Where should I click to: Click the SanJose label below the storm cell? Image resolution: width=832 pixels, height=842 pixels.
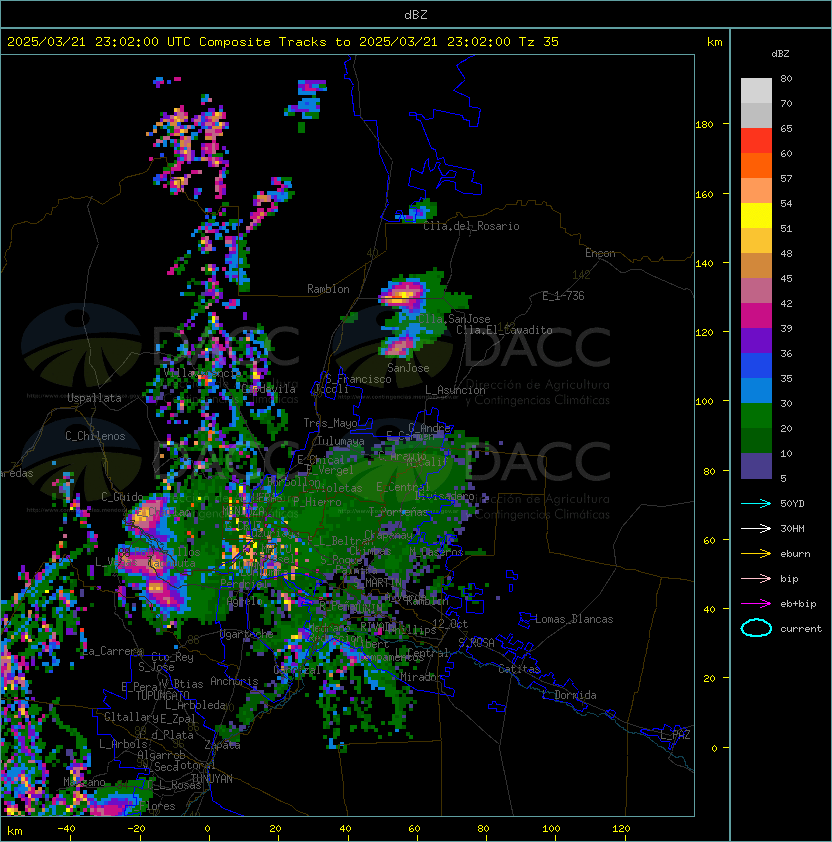point(408,368)
